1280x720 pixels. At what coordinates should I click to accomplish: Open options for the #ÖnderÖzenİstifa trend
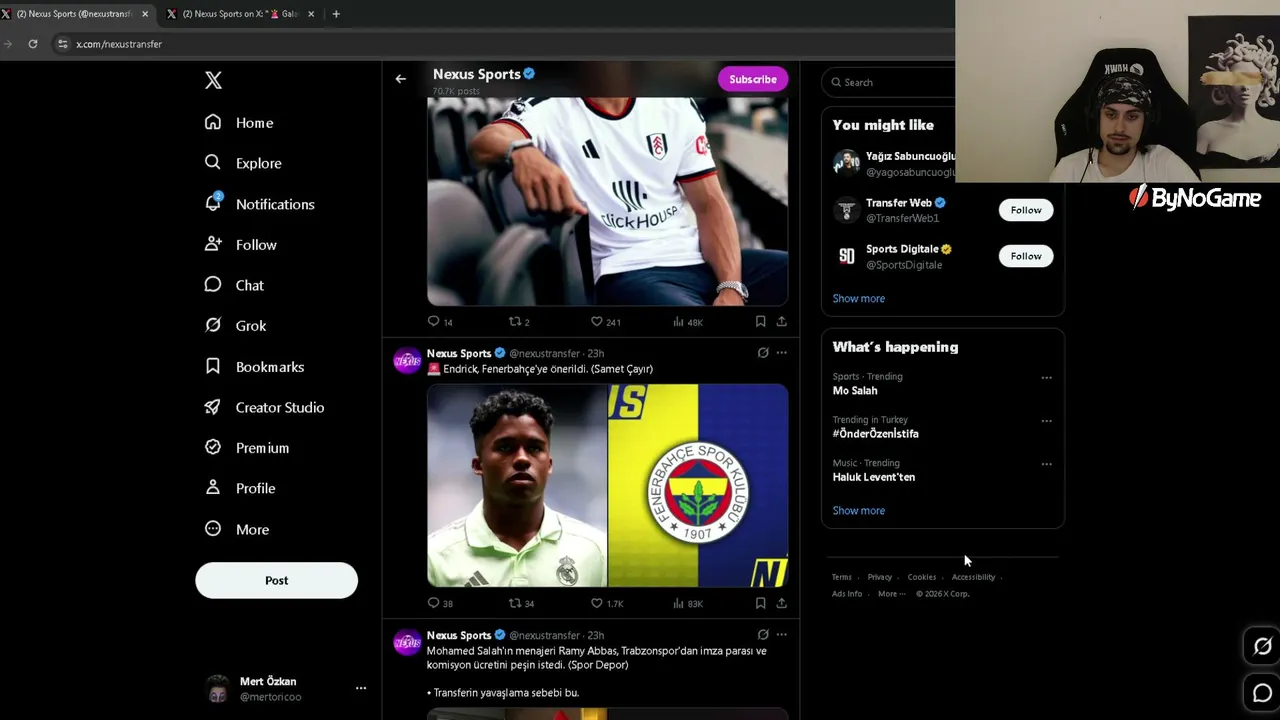pos(1046,421)
